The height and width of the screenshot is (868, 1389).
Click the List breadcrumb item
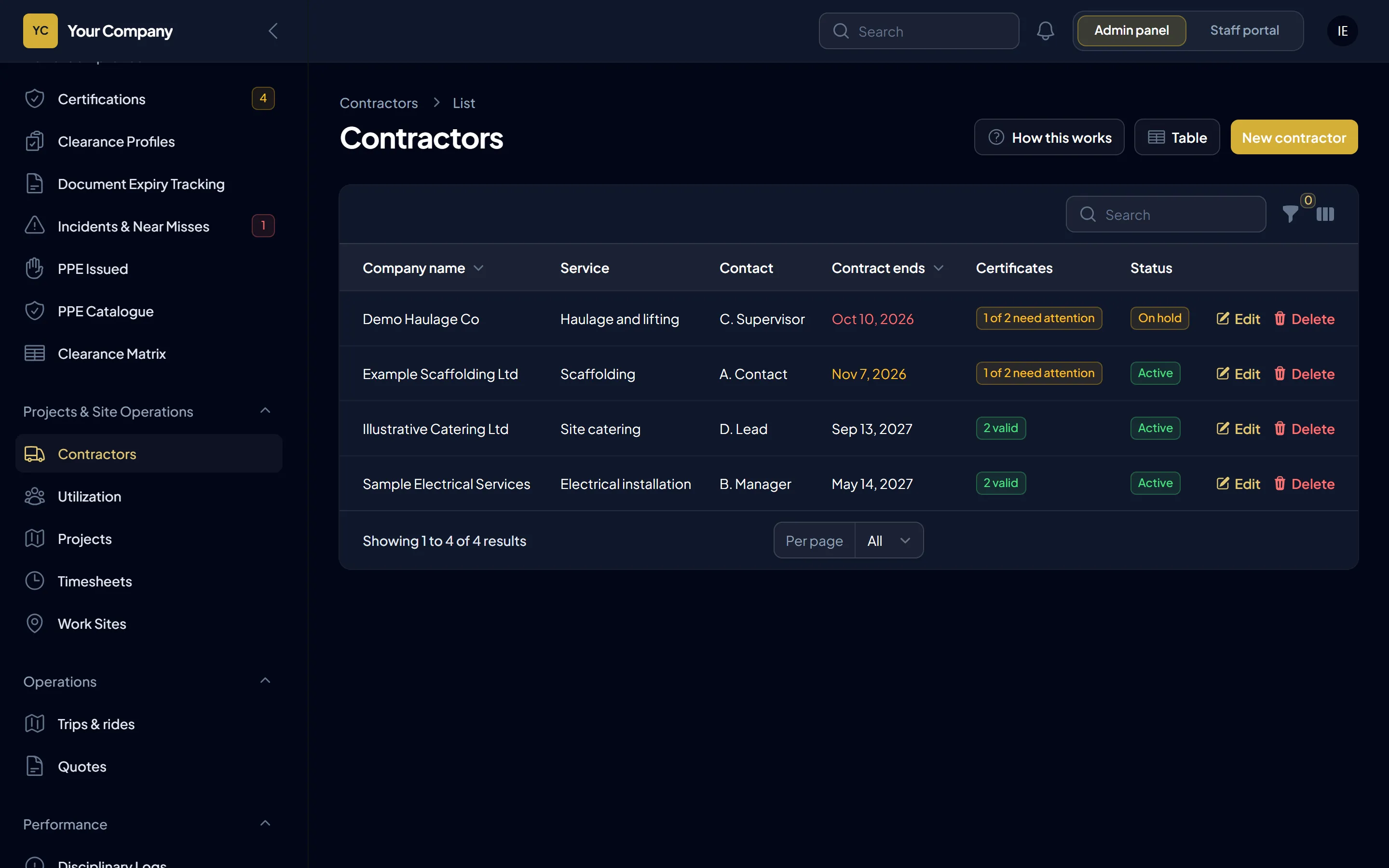tap(464, 103)
